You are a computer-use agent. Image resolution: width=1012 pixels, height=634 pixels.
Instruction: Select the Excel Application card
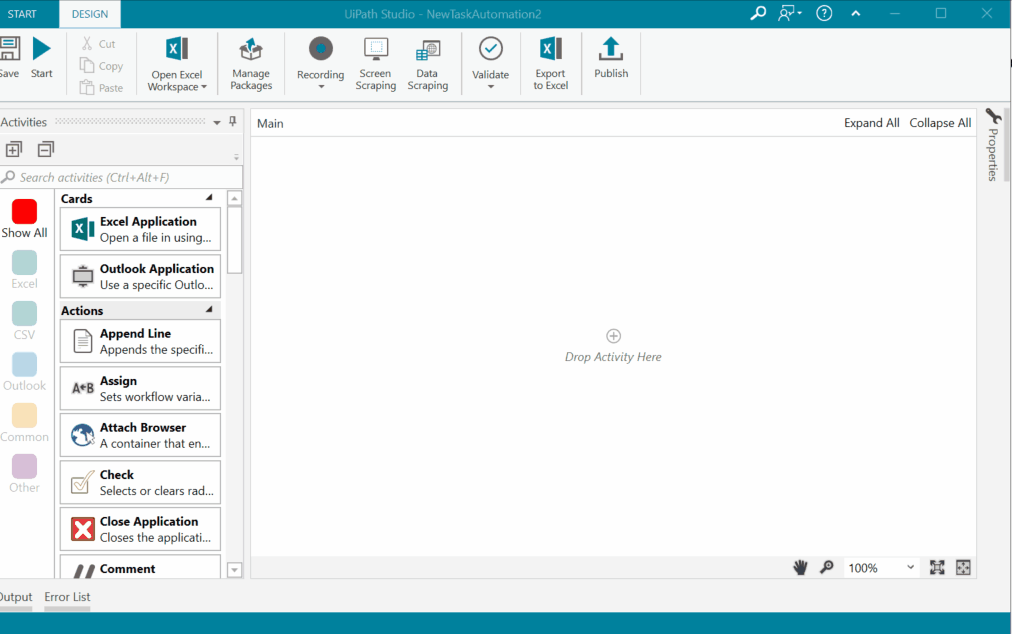point(140,229)
